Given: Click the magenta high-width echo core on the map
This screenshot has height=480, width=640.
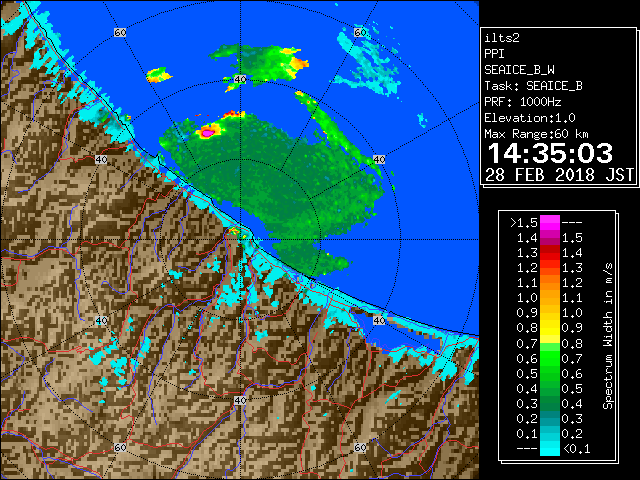Looking at the screenshot, I should [x=207, y=133].
